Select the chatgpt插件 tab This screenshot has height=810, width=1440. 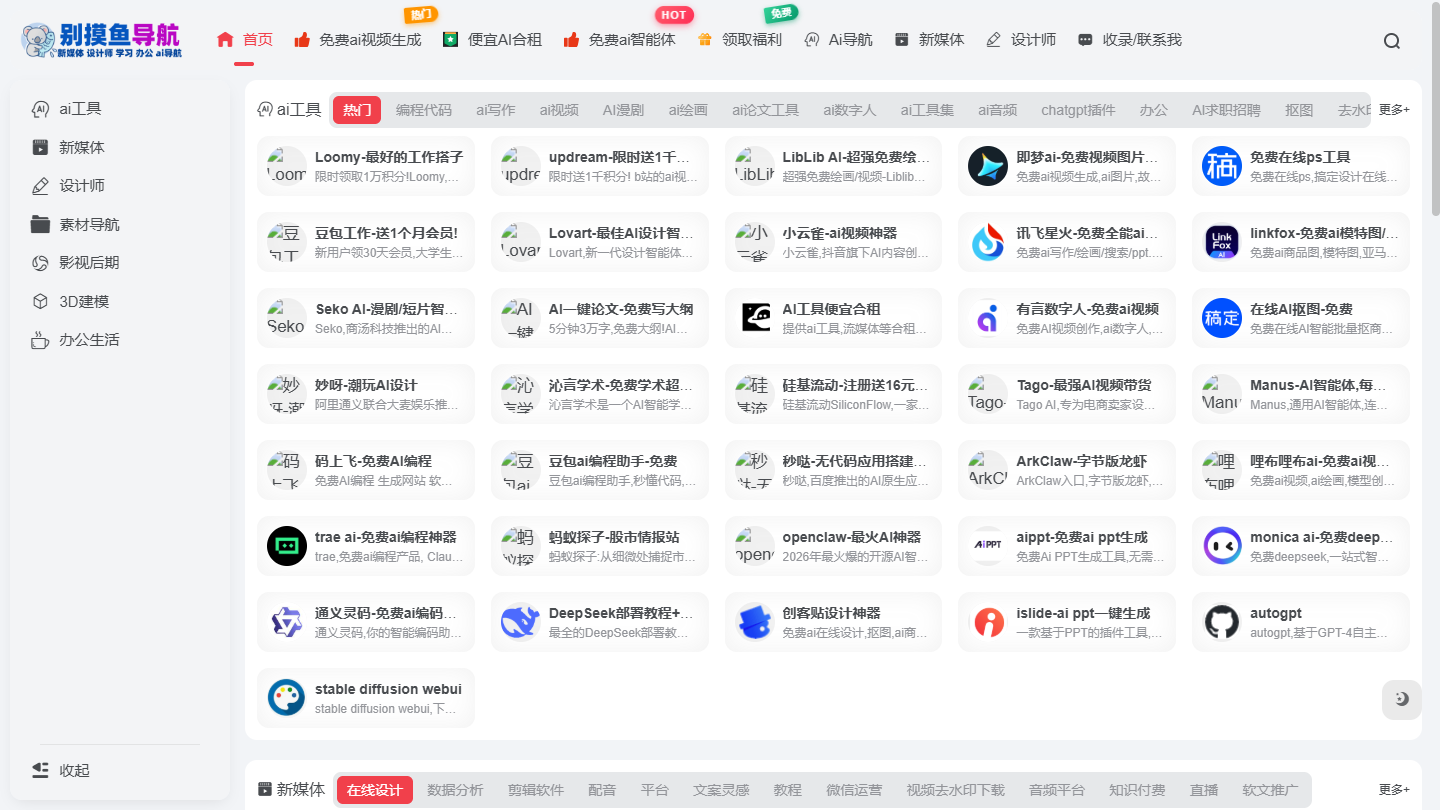tap(1078, 110)
